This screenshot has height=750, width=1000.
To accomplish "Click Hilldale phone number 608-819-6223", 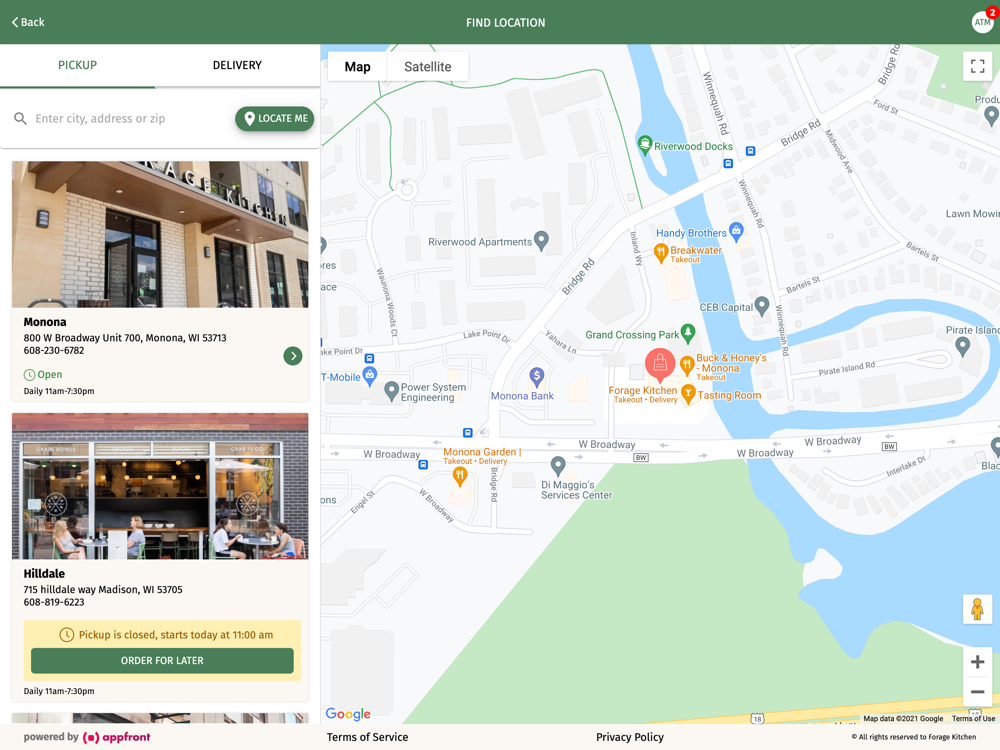I will coord(54,602).
